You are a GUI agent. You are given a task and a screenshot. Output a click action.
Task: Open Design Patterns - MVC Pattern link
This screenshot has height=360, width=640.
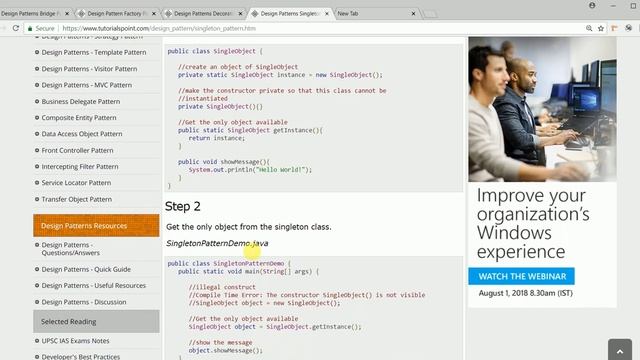[87, 85]
